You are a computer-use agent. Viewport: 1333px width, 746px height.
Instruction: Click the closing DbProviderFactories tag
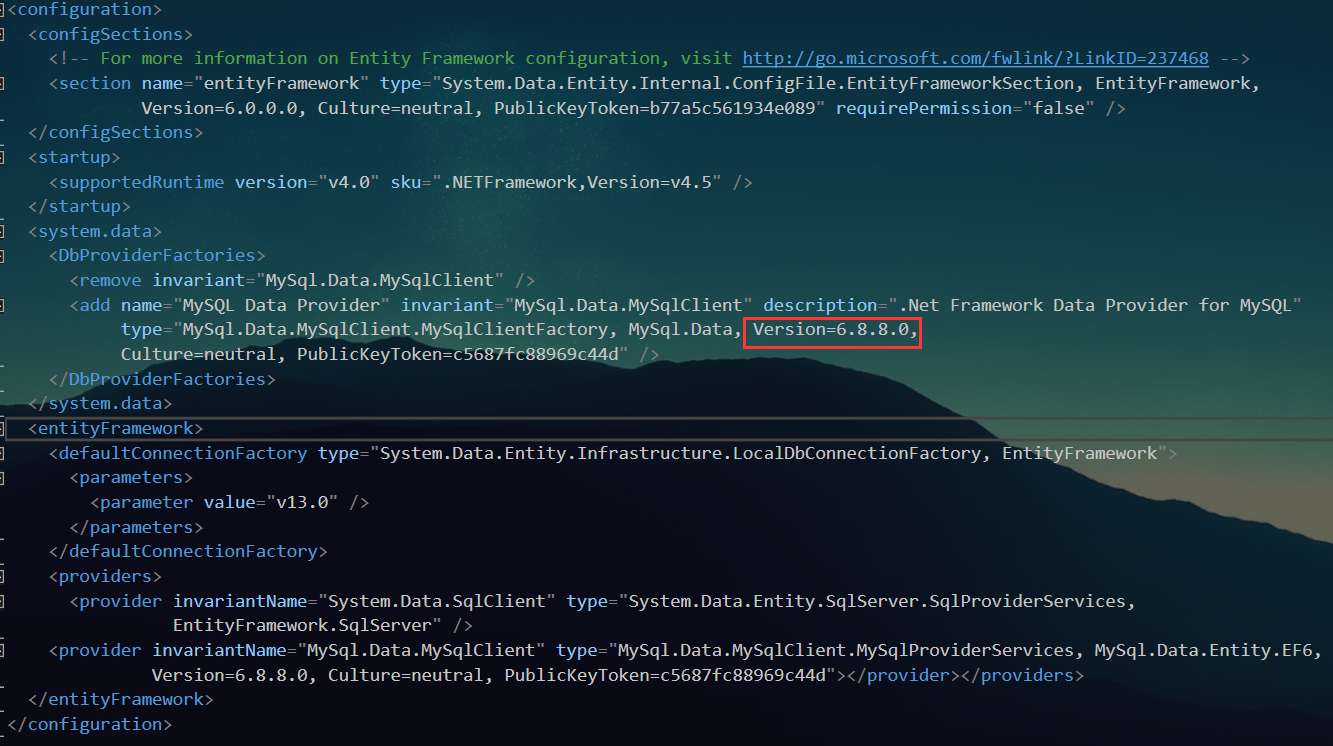click(x=162, y=379)
